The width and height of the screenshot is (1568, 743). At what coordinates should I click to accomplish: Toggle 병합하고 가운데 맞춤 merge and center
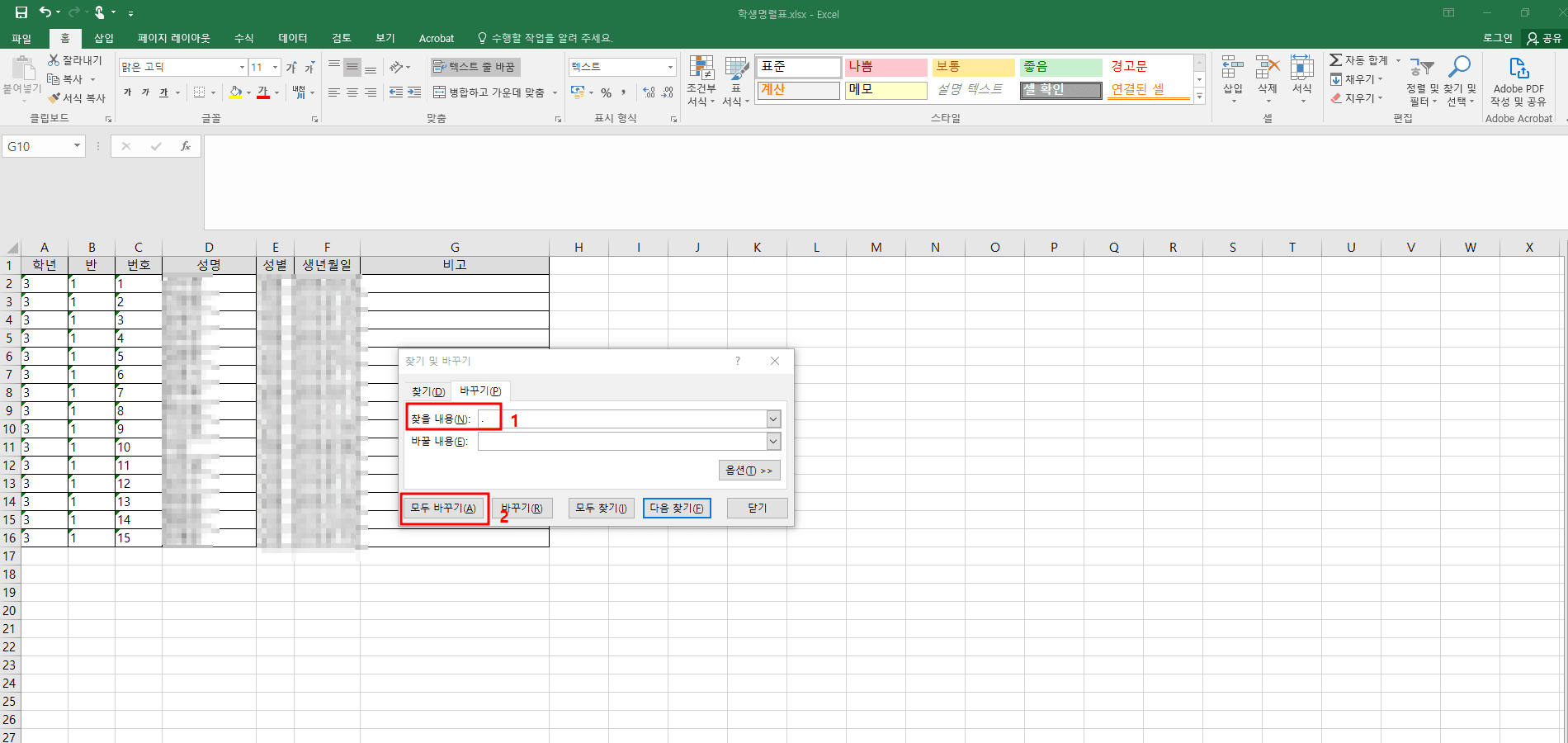(489, 92)
